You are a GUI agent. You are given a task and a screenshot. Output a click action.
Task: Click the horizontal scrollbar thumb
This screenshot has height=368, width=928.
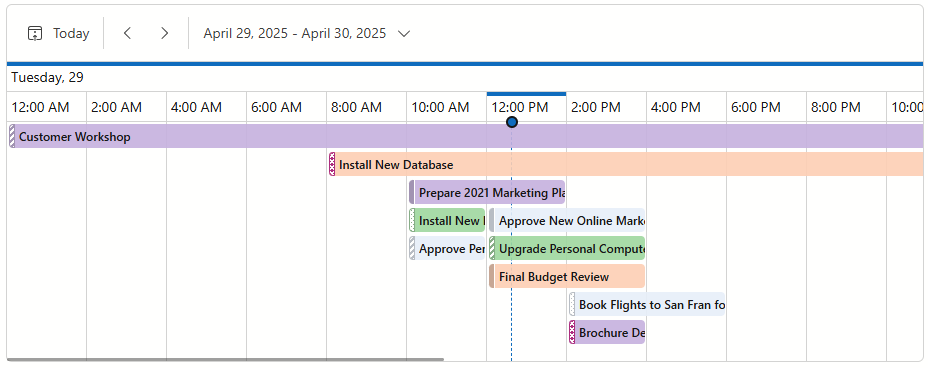pyautogui.click(x=225, y=359)
